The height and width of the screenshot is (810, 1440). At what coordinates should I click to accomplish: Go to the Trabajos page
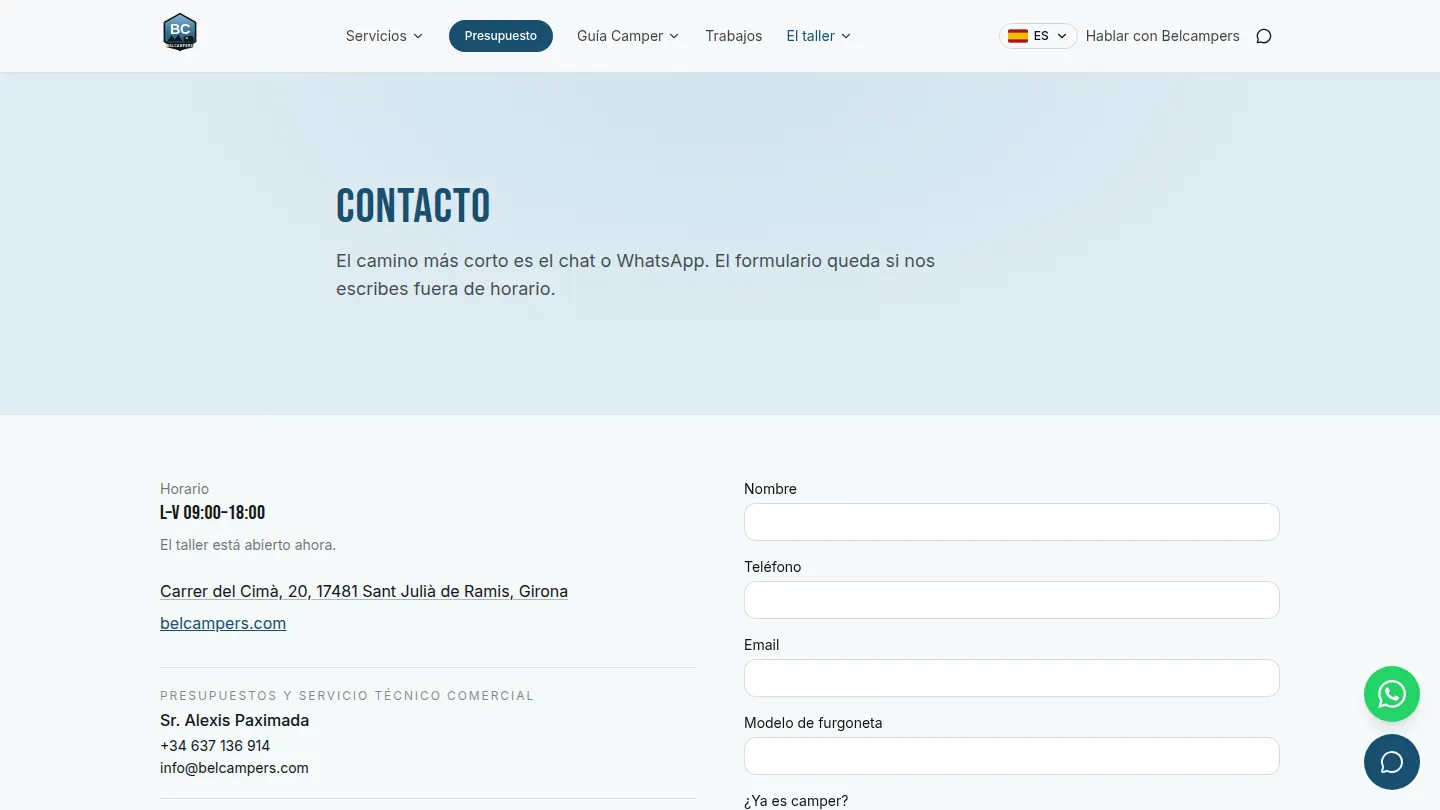pyautogui.click(x=733, y=36)
